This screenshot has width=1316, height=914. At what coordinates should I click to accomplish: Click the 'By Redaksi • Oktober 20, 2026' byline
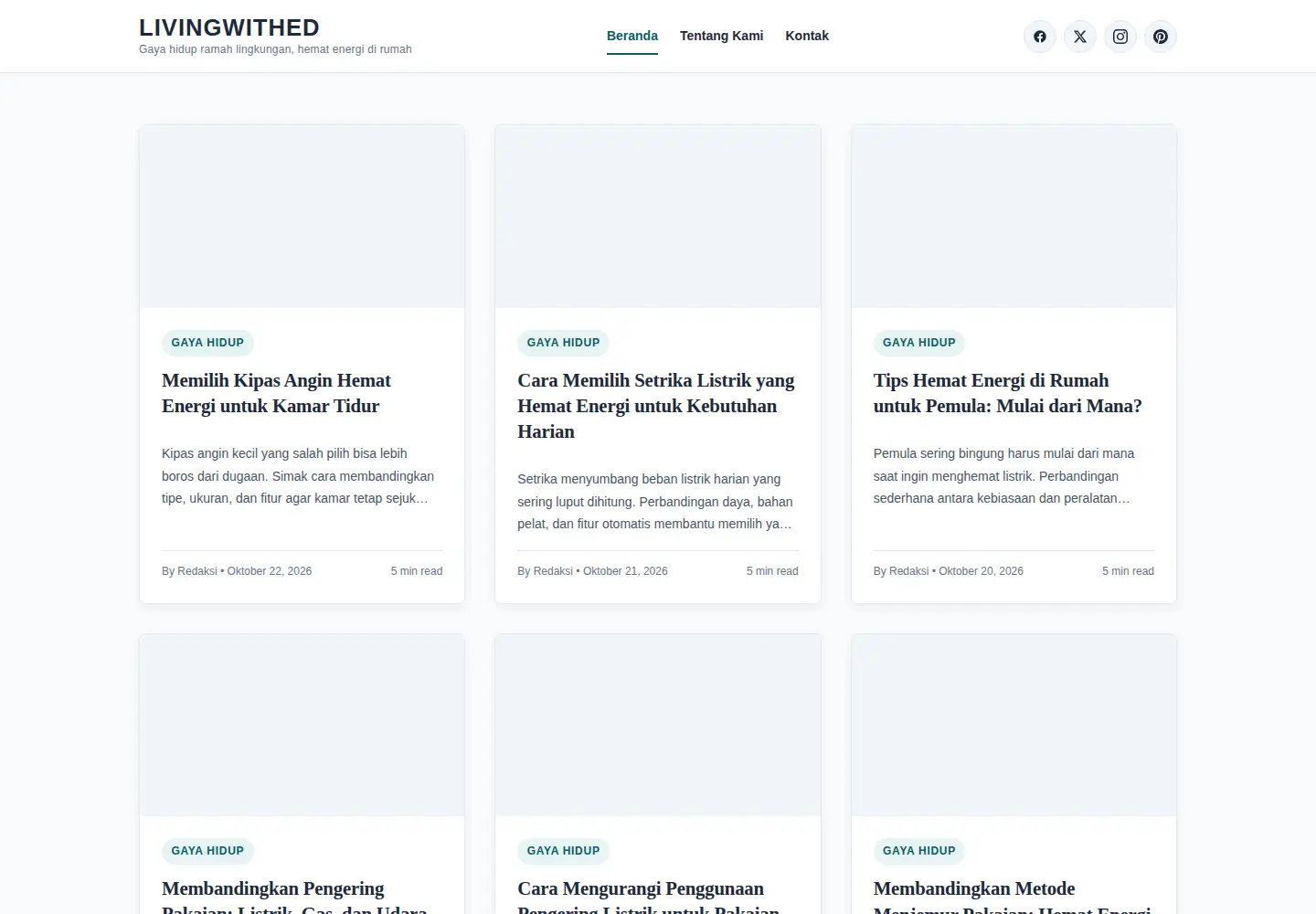click(948, 571)
